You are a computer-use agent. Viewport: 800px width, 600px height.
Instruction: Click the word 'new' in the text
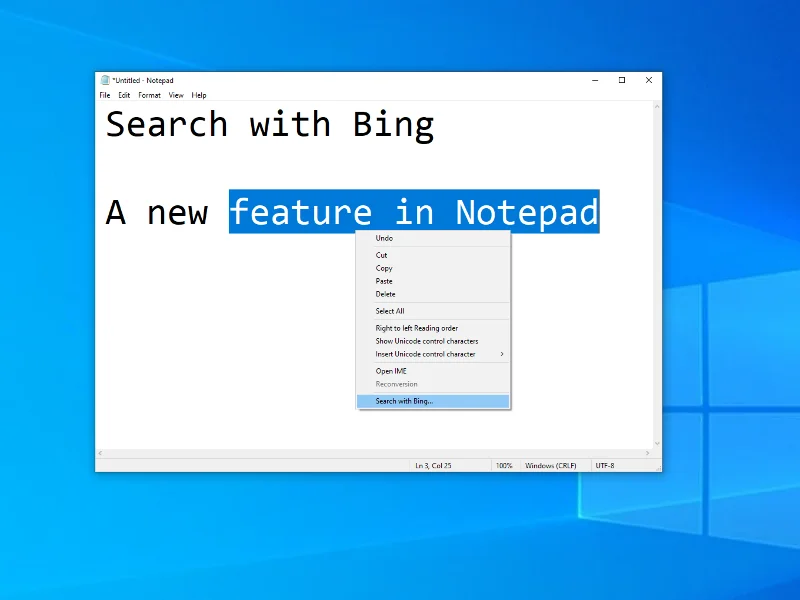click(x=178, y=213)
